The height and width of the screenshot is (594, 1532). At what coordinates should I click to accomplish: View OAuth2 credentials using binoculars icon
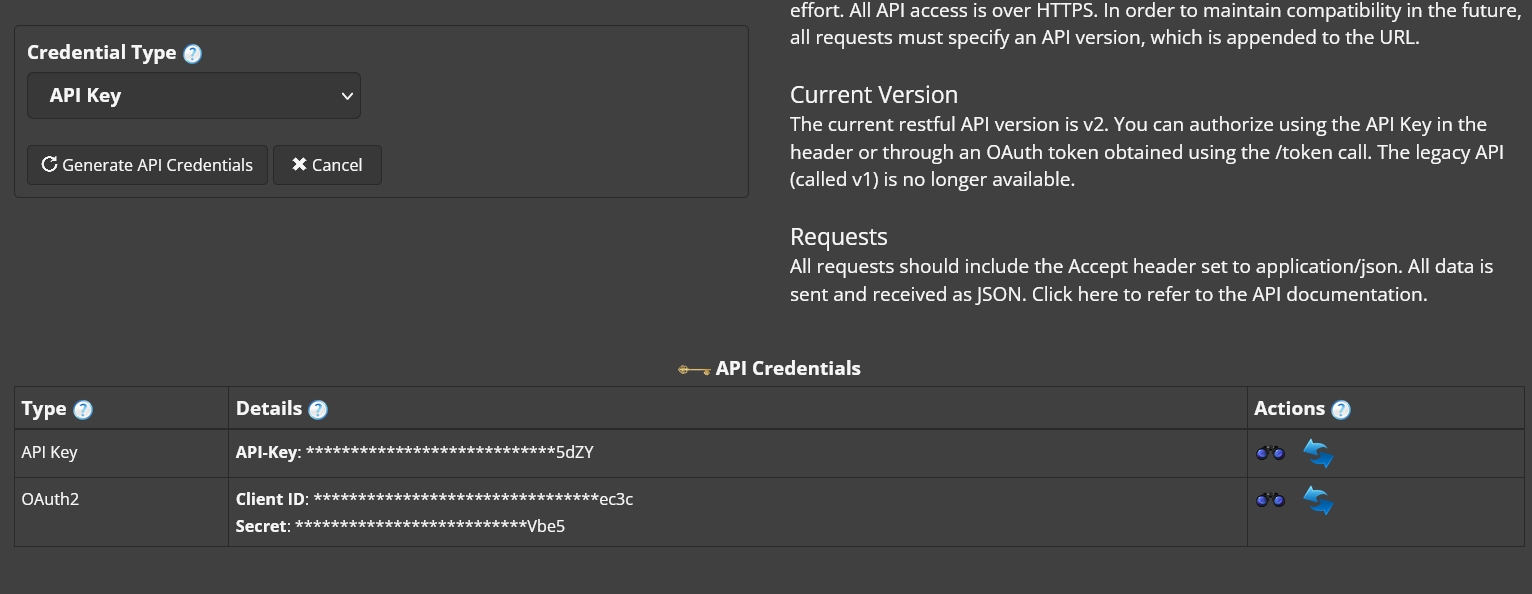(1270, 500)
